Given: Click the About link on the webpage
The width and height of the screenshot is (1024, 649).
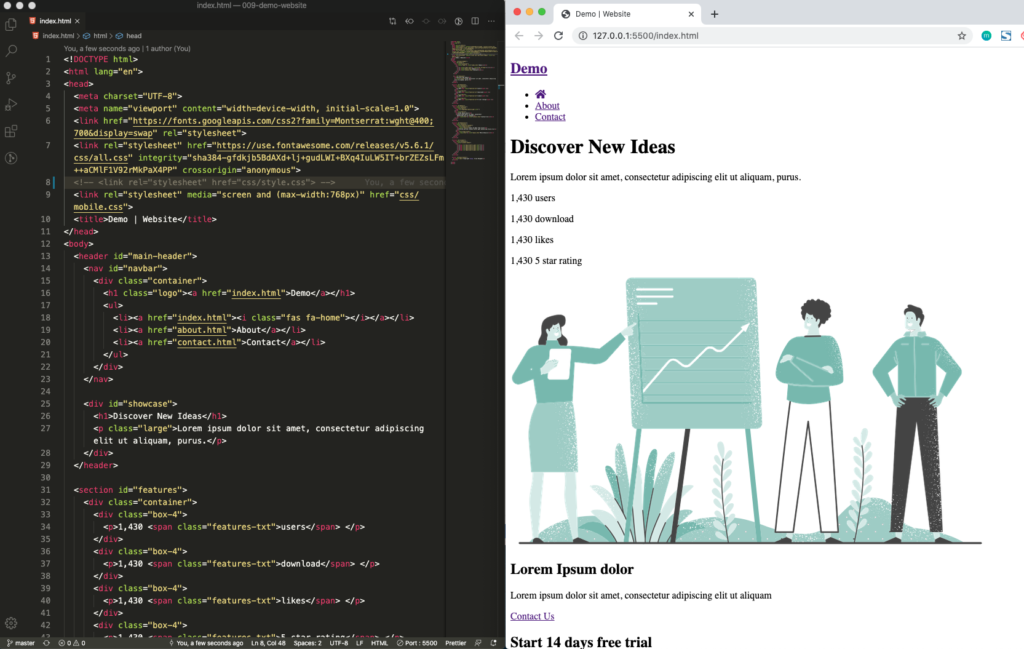Looking at the screenshot, I should coord(547,106).
